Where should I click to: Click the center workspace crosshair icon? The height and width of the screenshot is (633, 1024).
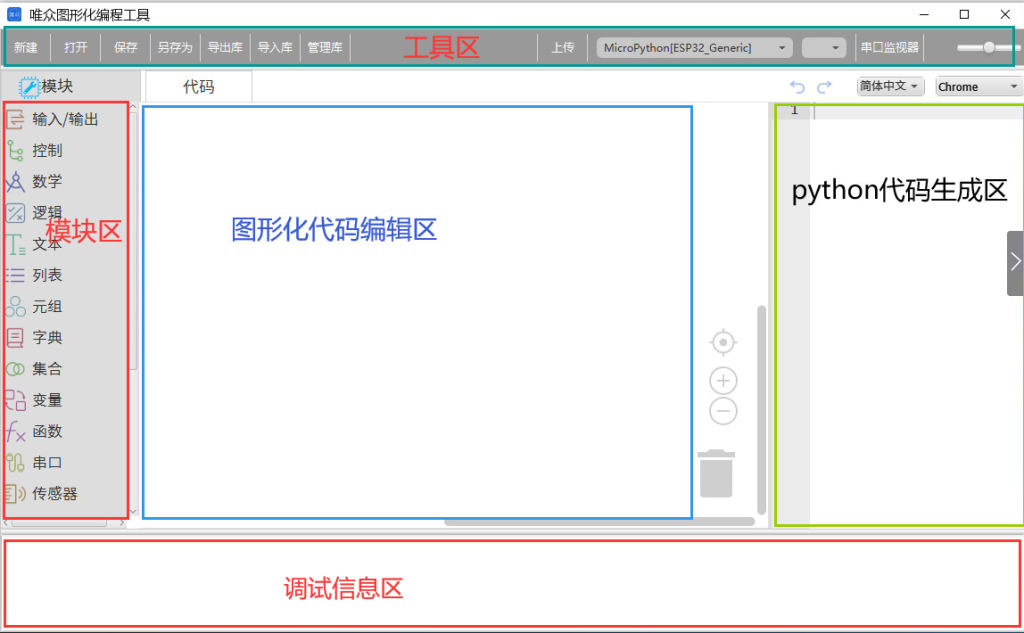[723, 343]
